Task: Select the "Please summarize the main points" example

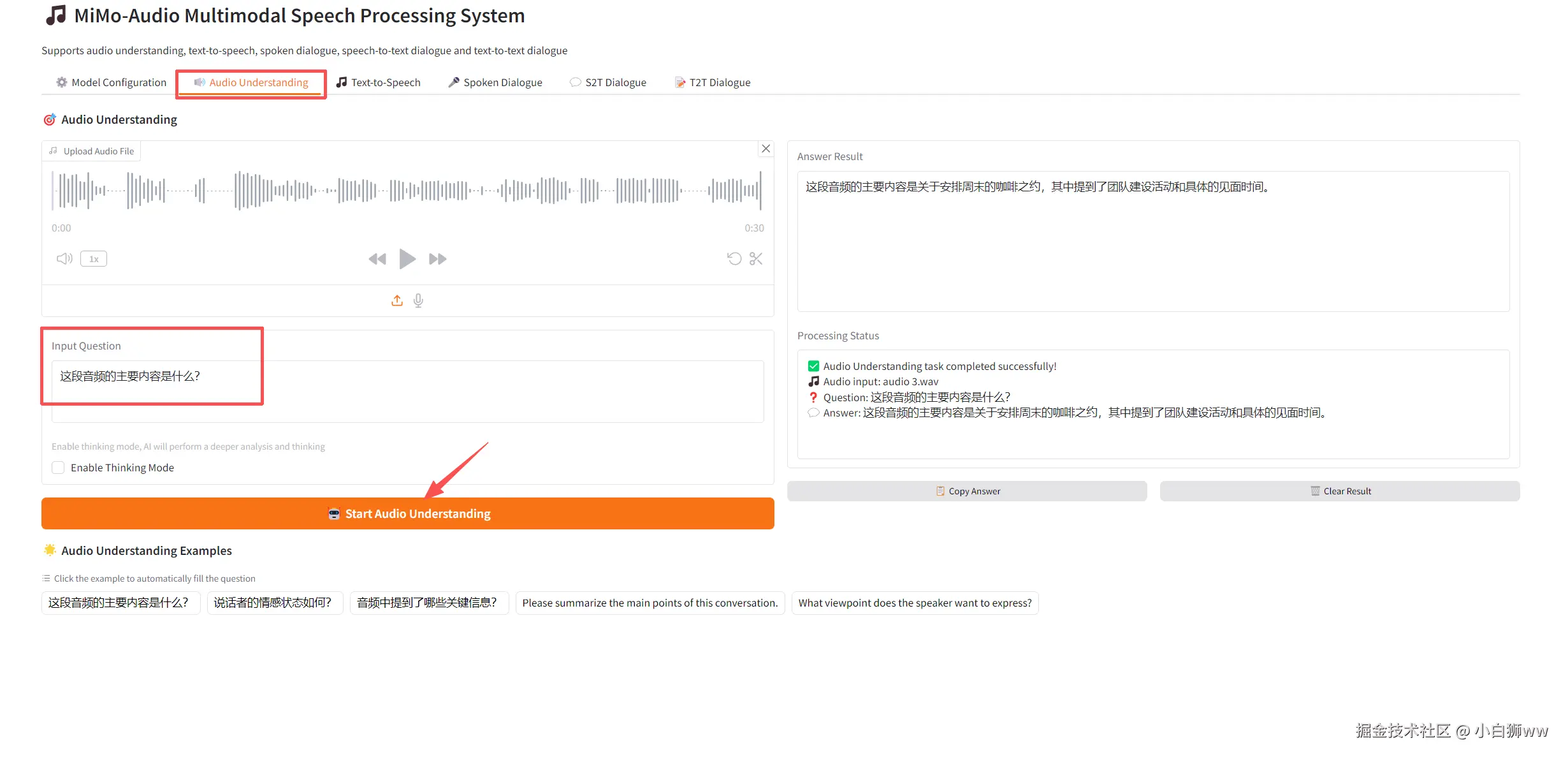Action: tap(650, 603)
